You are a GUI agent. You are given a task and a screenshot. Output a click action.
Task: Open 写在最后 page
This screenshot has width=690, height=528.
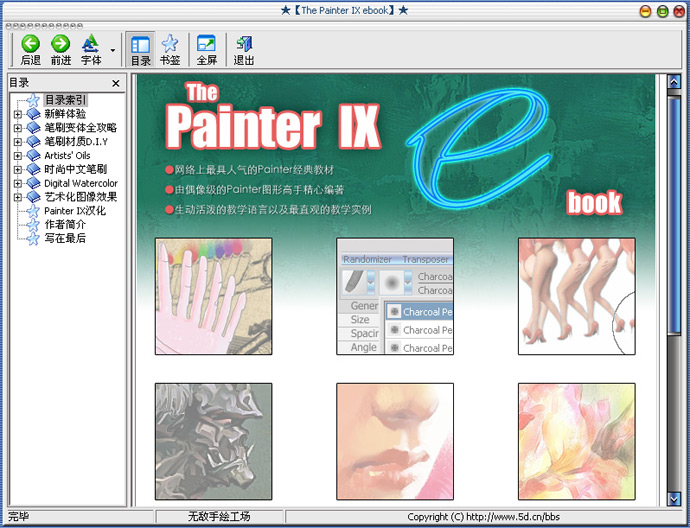point(65,238)
